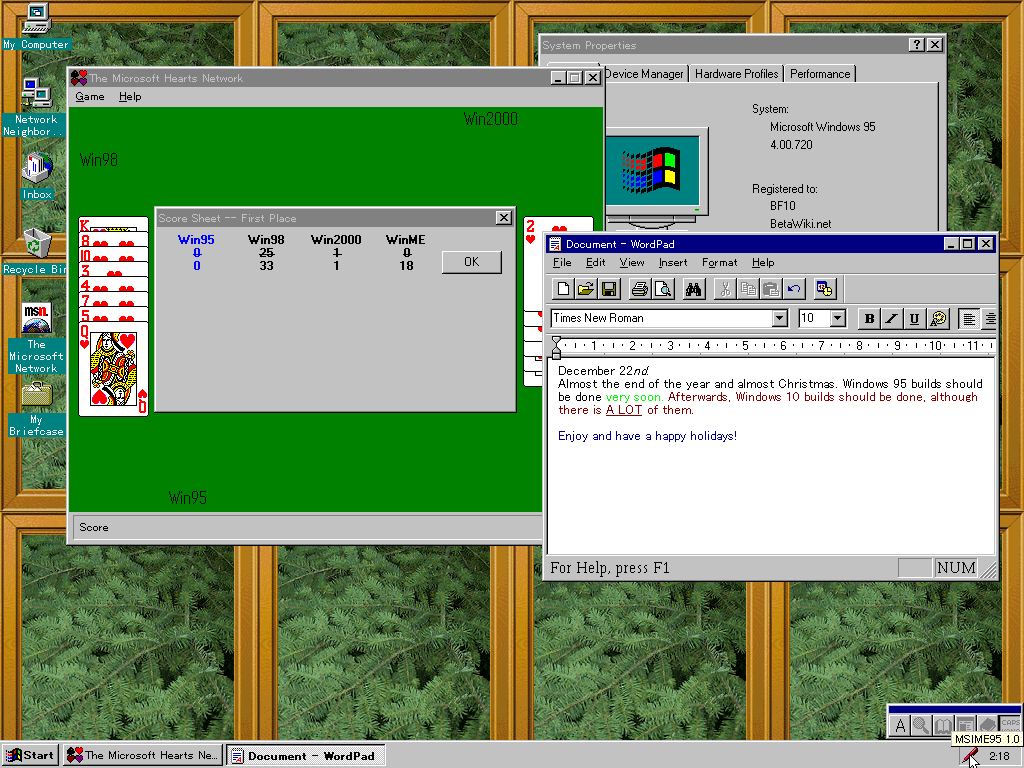The height and width of the screenshot is (768, 1024).
Task: Open the Game menu in Hearts
Action: pos(89,97)
